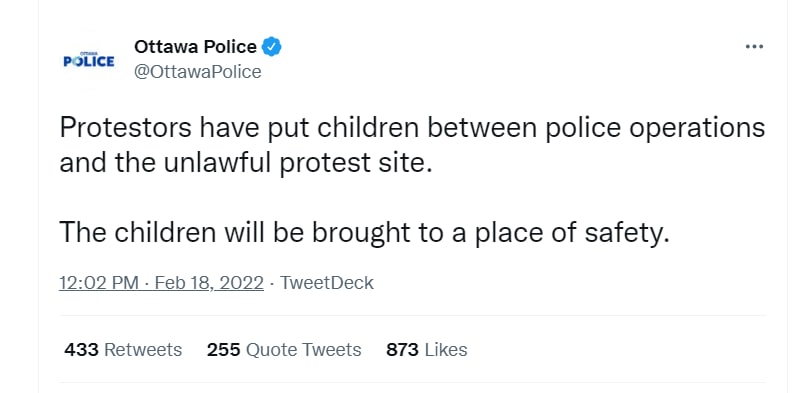
Task: Click the word 'Likes' in the stats row
Action: tap(446, 350)
